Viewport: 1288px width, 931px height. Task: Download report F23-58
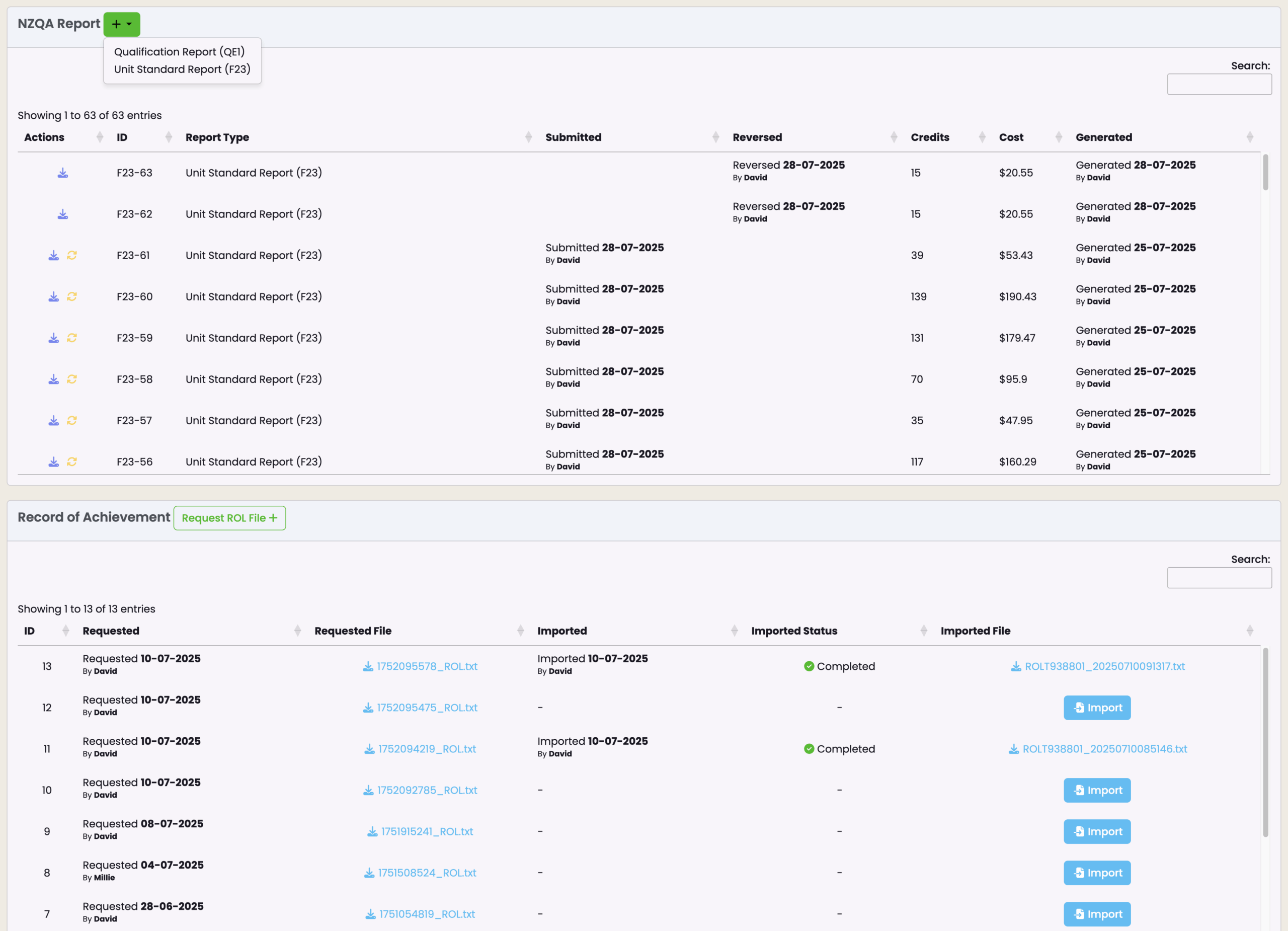coord(53,379)
